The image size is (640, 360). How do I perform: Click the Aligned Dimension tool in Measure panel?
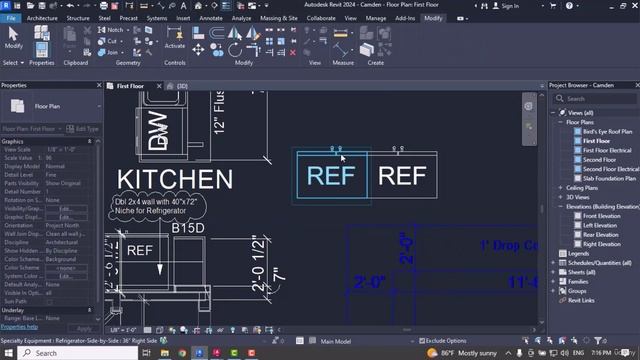(340, 50)
